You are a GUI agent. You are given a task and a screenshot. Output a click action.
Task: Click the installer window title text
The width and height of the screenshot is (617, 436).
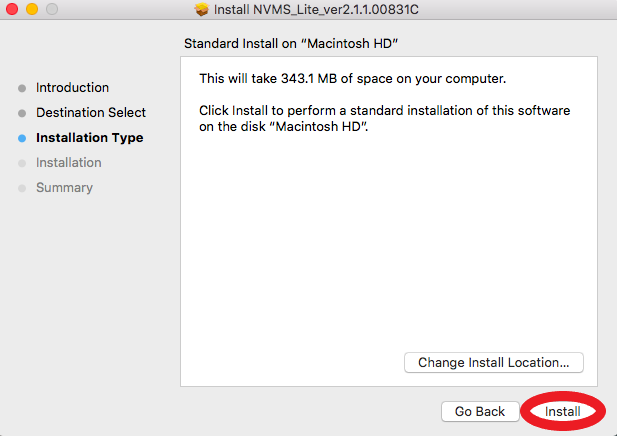coord(316,10)
